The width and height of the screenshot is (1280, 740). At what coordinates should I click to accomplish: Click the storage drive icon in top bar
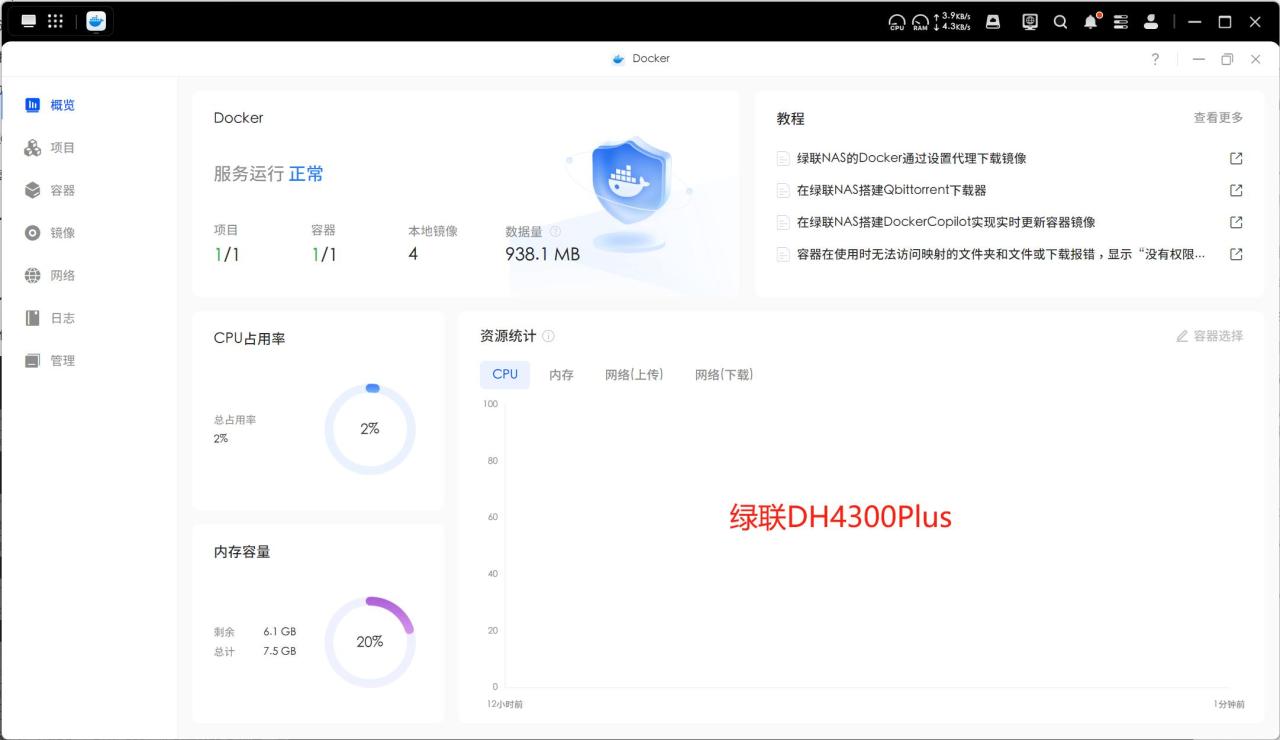993,21
